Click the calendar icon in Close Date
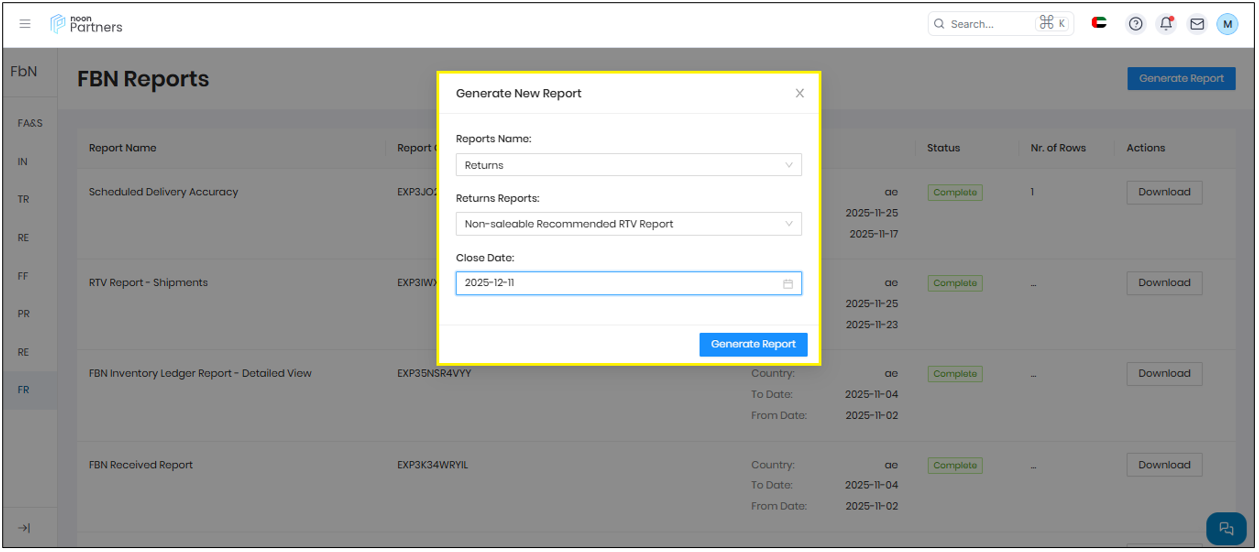This screenshot has height=552, width=1259. (x=788, y=284)
